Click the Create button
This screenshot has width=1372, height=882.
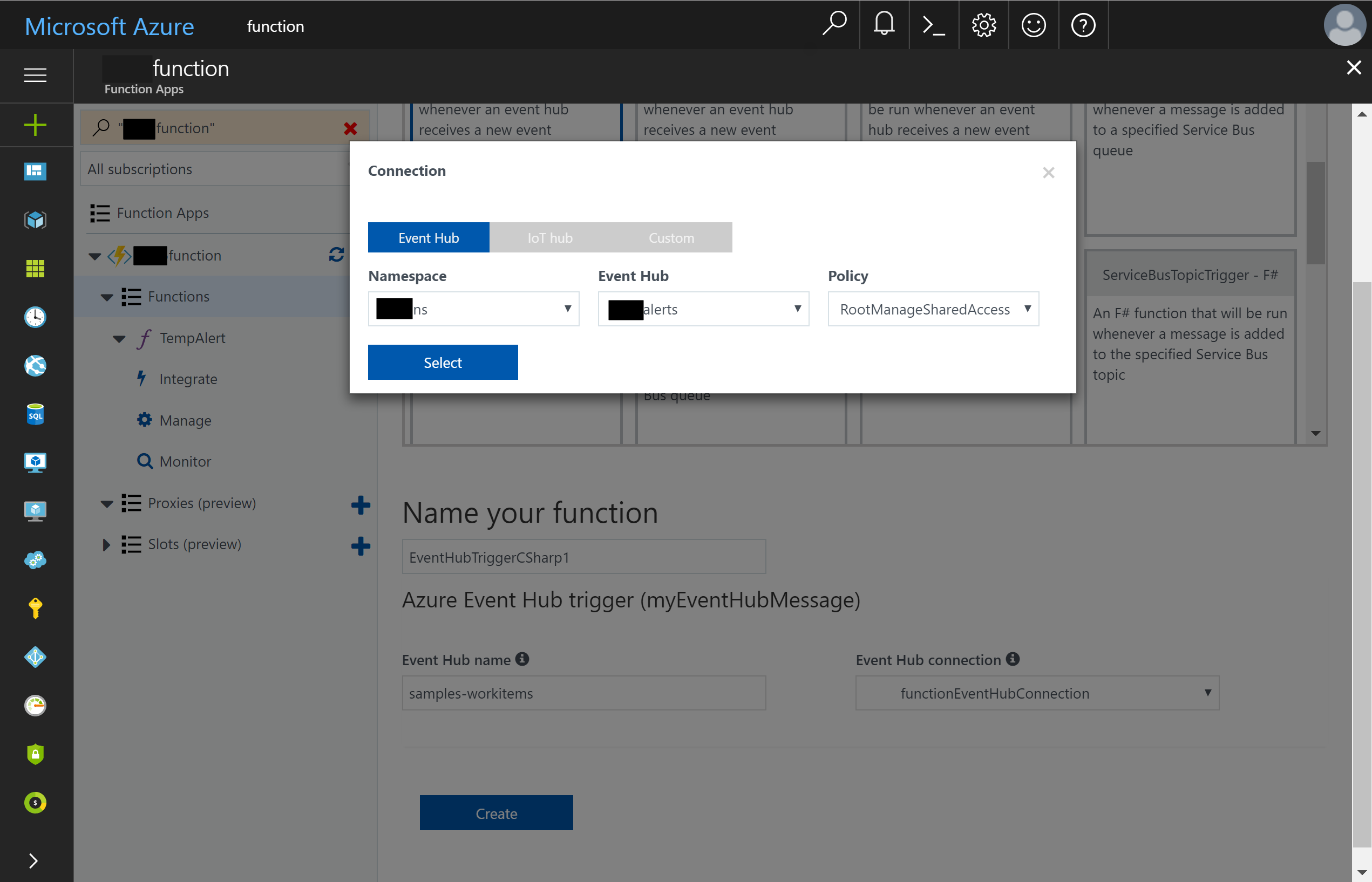(496, 813)
